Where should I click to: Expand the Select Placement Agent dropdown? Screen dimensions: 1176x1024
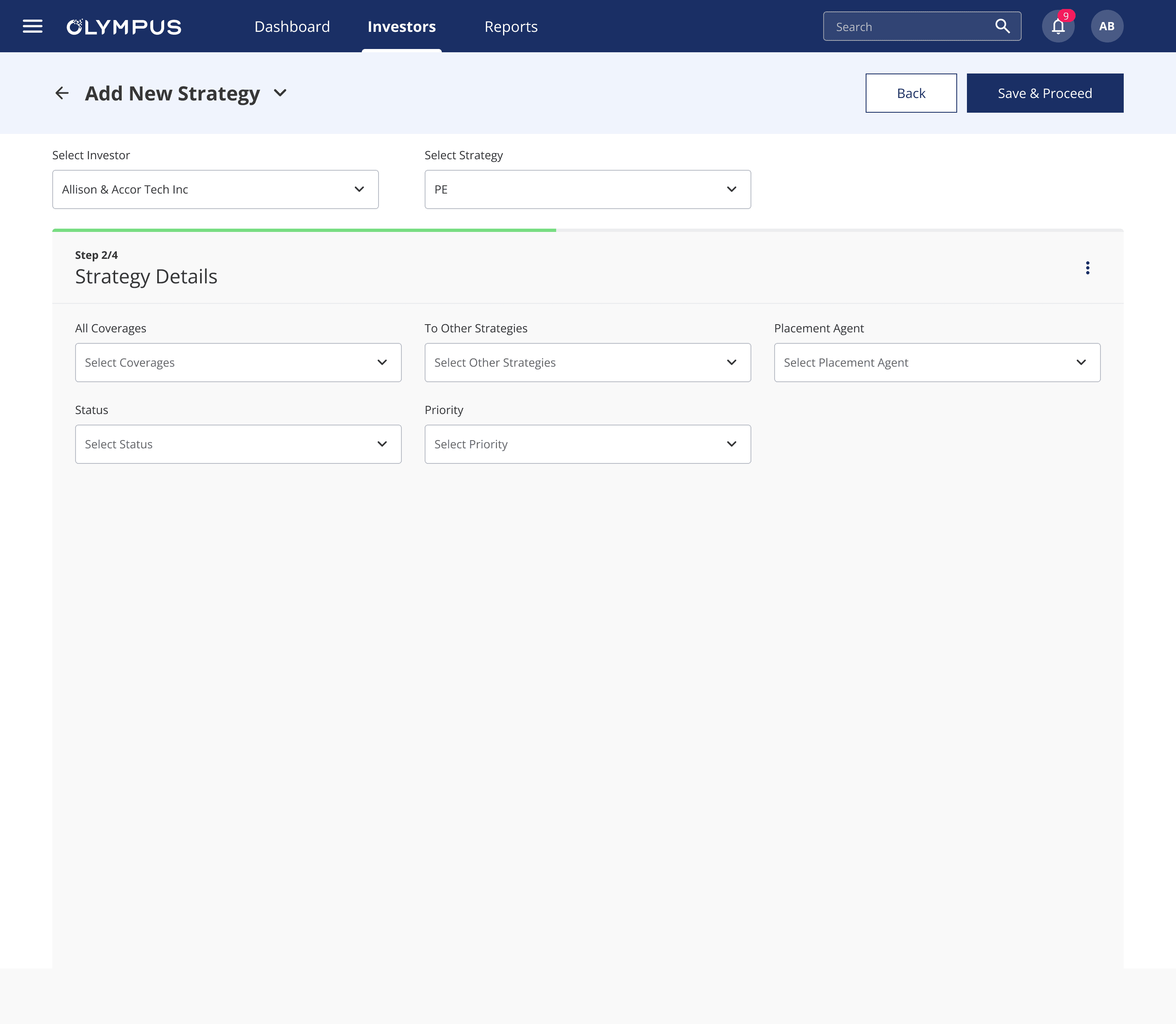click(x=937, y=362)
